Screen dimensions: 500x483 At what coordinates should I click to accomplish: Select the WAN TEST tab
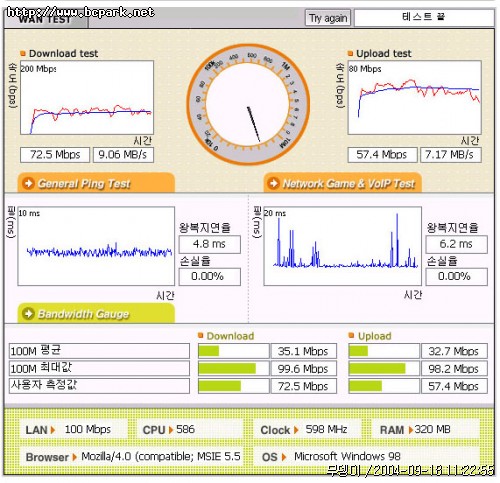pos(46,19)
